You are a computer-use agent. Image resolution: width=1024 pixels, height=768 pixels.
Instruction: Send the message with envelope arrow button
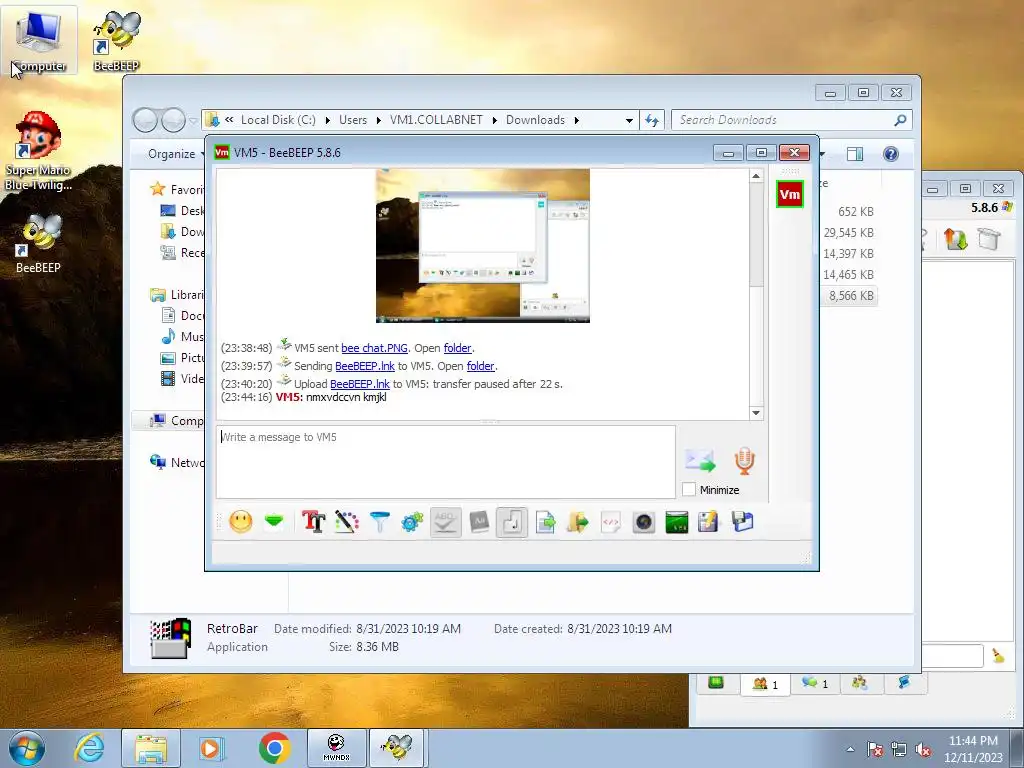(701, 460)
